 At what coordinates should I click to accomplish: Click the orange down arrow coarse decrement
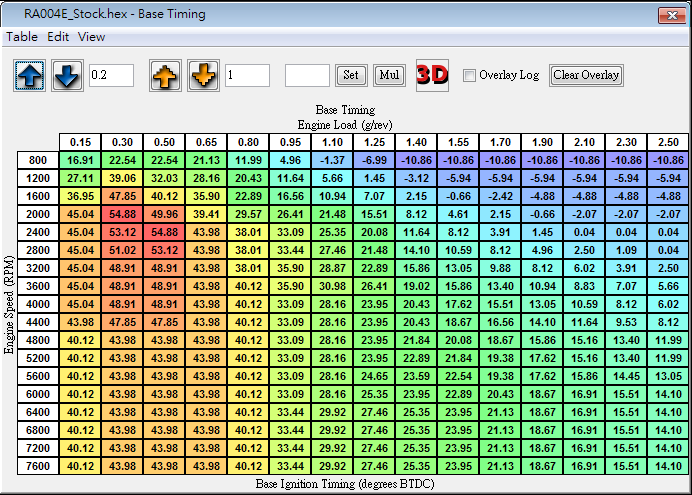pyautogui.click(x=203, y=75)
